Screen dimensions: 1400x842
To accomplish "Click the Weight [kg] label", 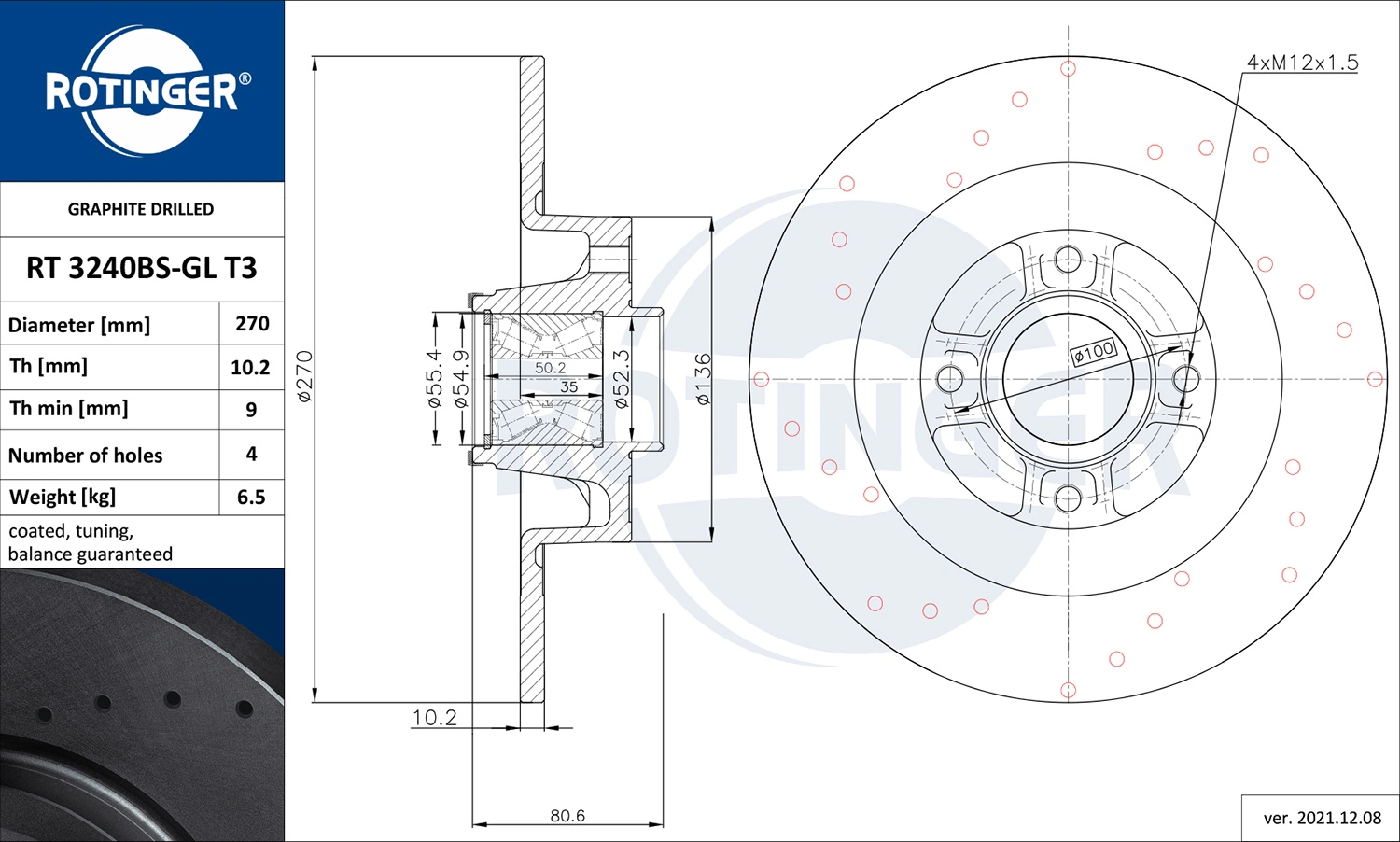I will (x=63, y=497).
